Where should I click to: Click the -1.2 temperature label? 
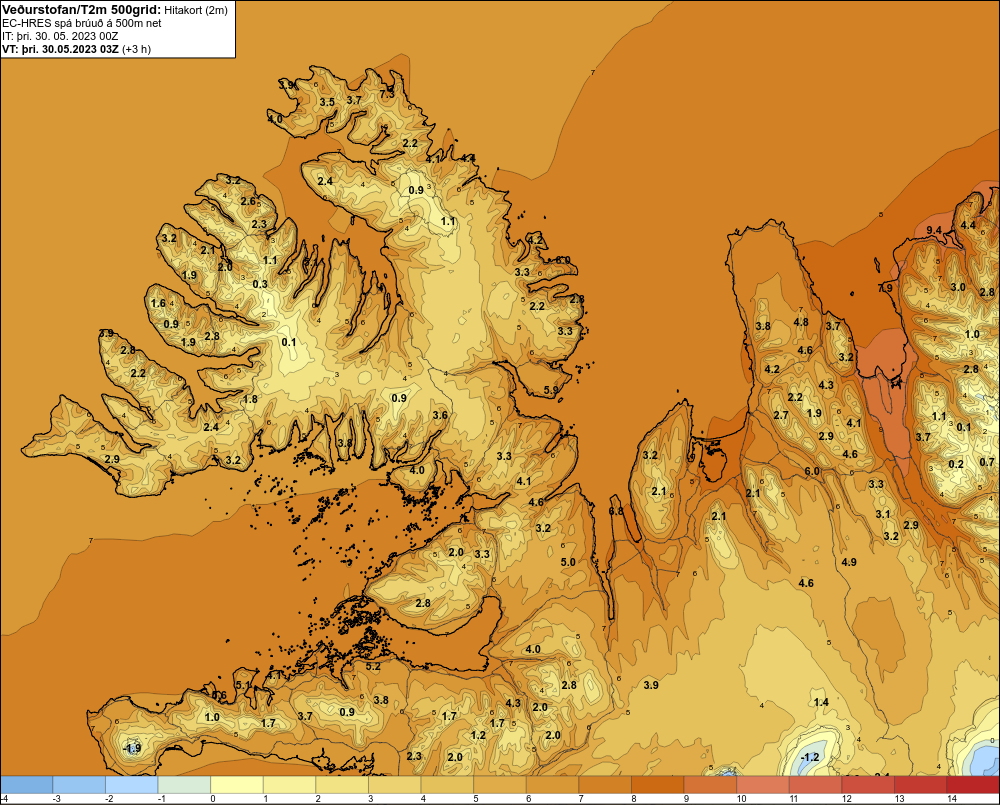tap(809, 757)
